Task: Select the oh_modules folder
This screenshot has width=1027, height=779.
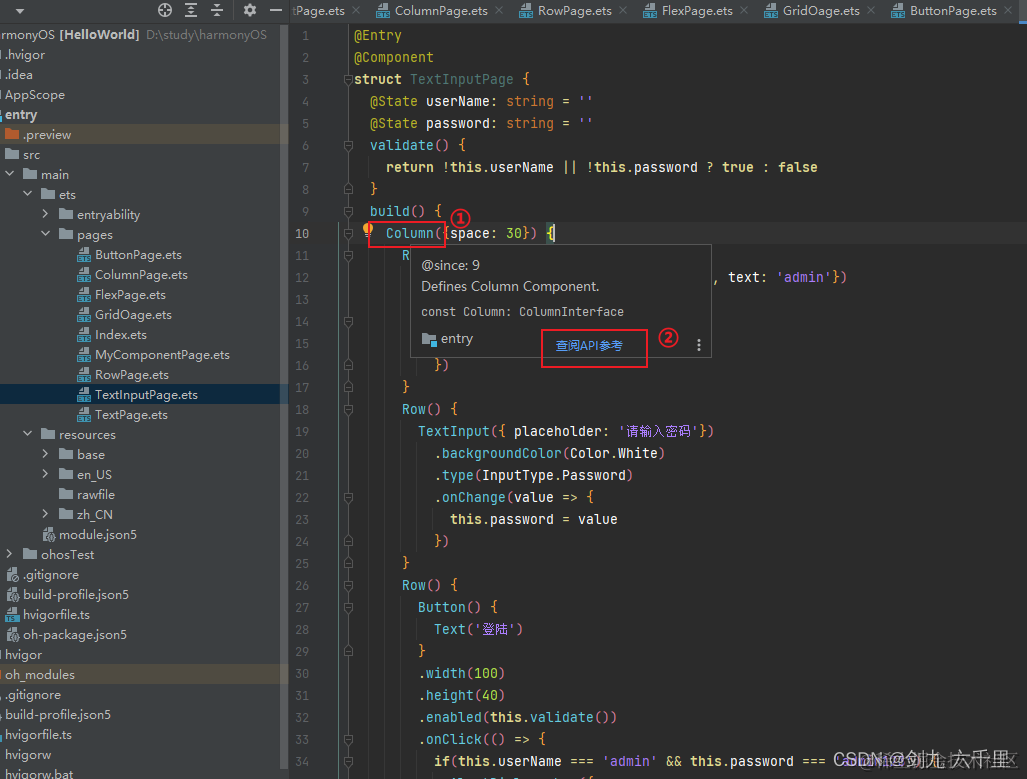Action: tap(40, 674)
